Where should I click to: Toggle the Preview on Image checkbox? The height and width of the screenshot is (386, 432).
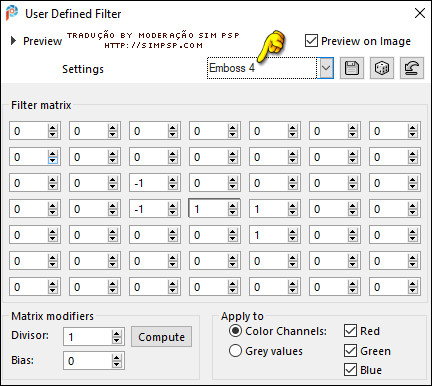point(311,41)
